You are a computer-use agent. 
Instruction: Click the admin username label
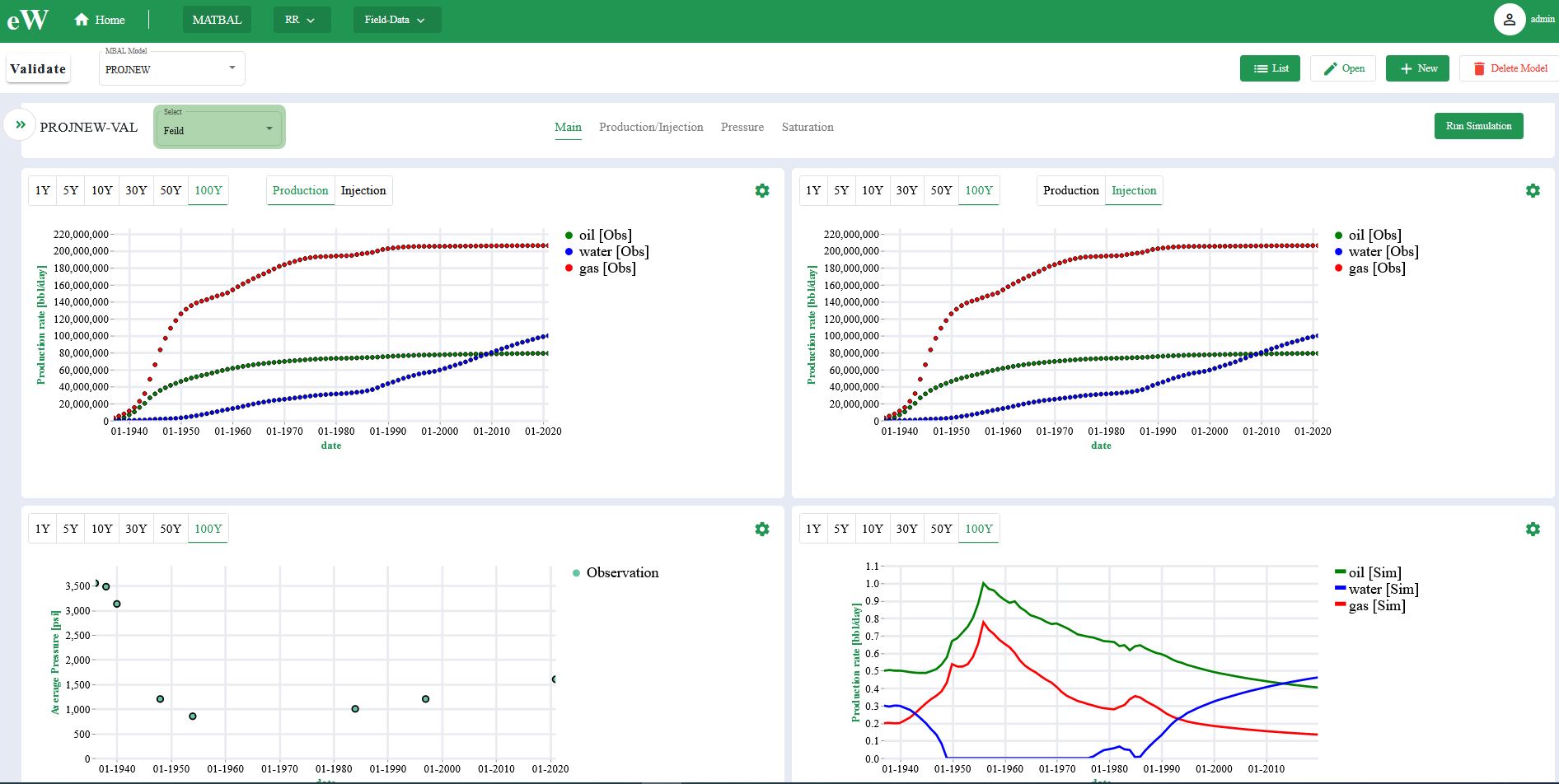tap(1543, 19)
